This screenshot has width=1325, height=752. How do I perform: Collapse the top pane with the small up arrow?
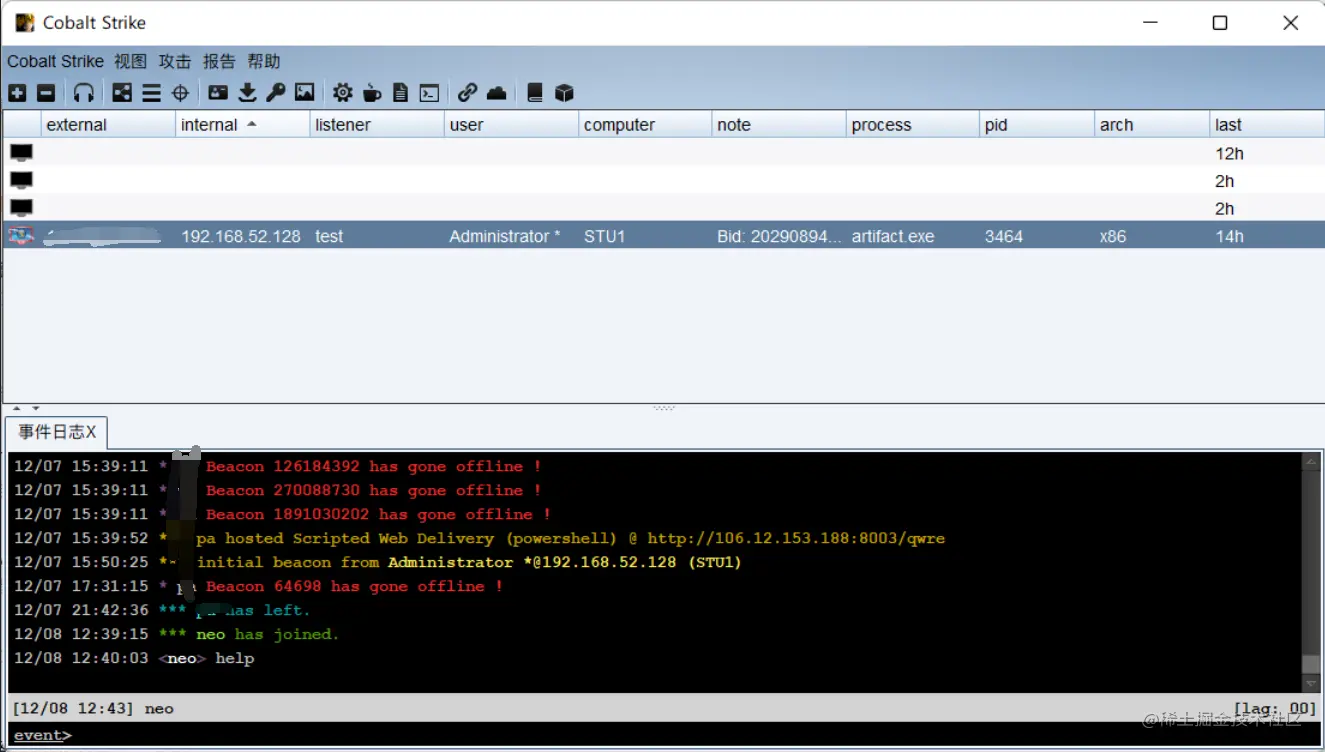(17, 408)
